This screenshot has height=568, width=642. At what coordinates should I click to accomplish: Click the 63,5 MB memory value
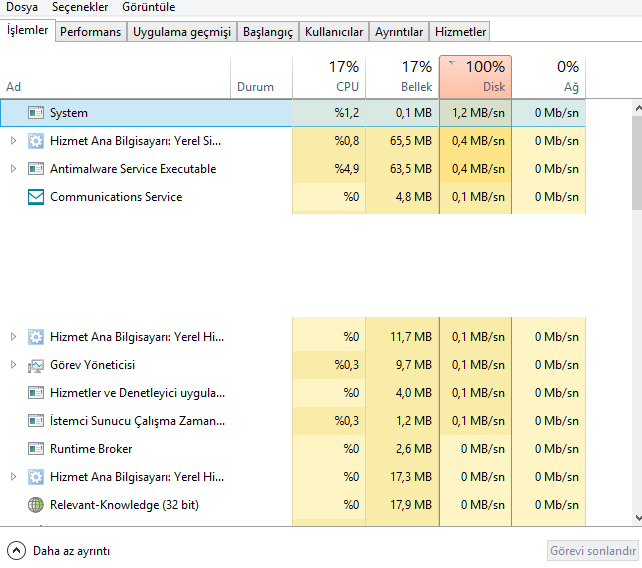point(411,169)
